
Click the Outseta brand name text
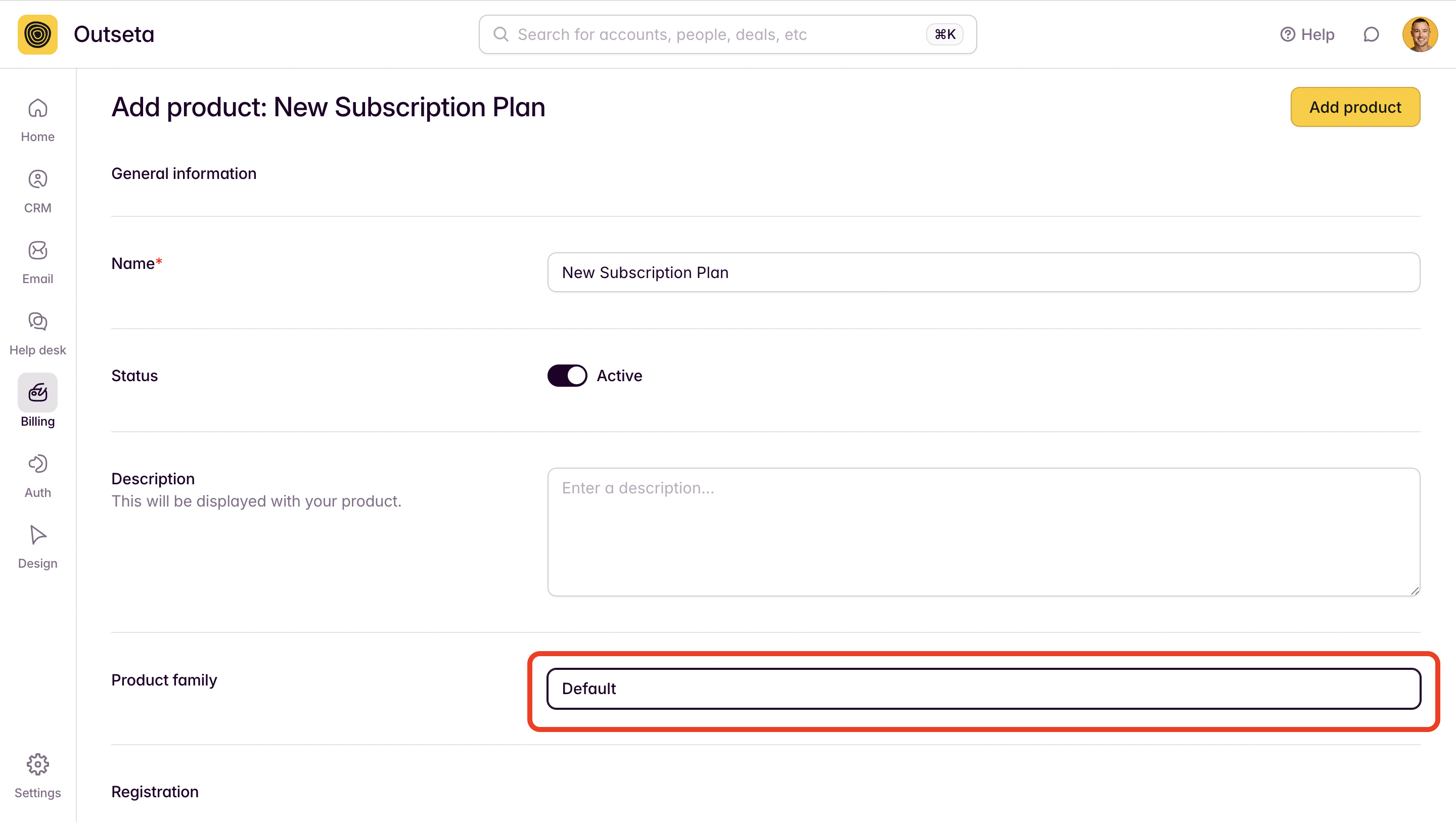[114, 34]
